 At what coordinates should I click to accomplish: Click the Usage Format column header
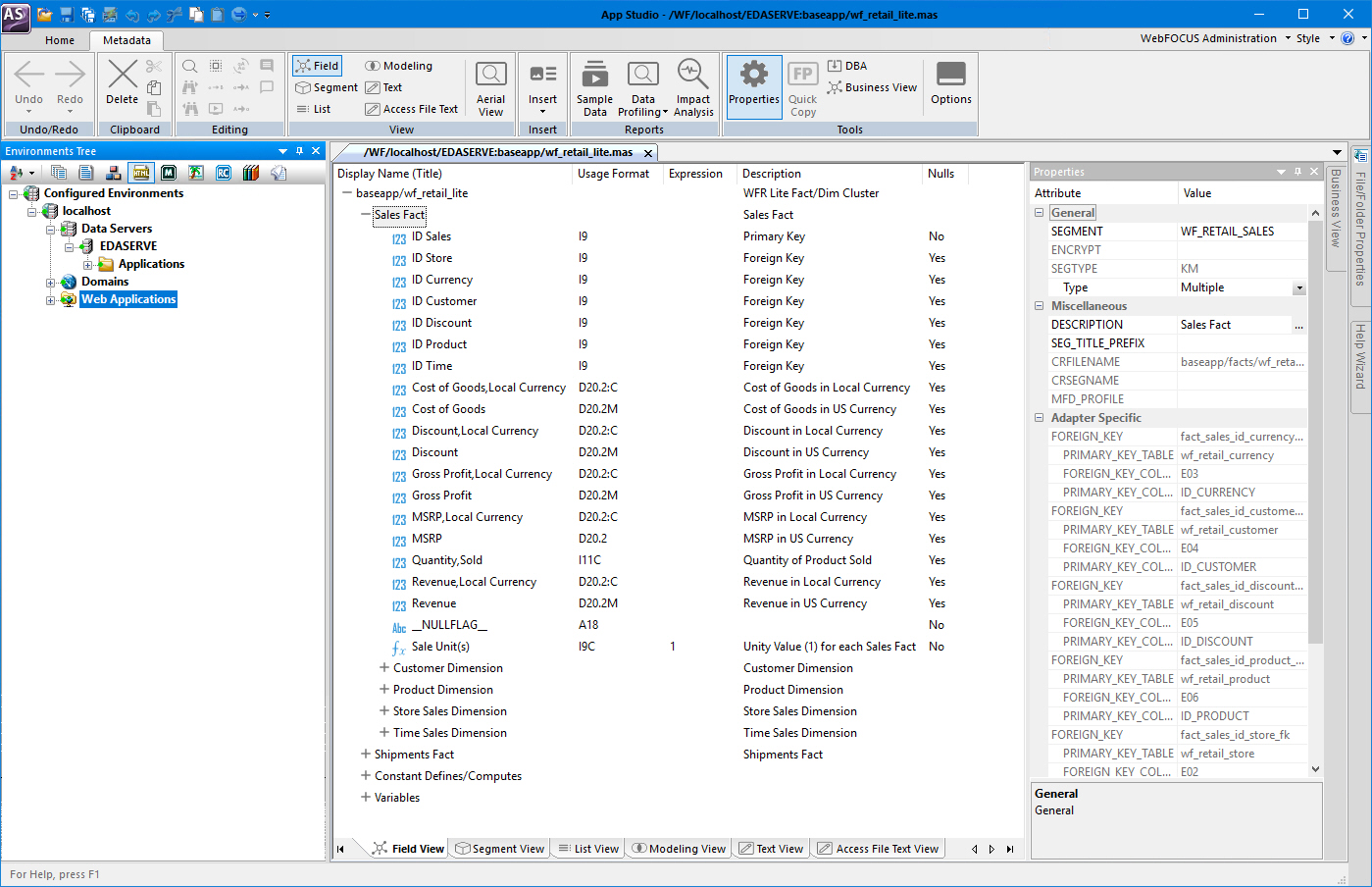point(613,174)
